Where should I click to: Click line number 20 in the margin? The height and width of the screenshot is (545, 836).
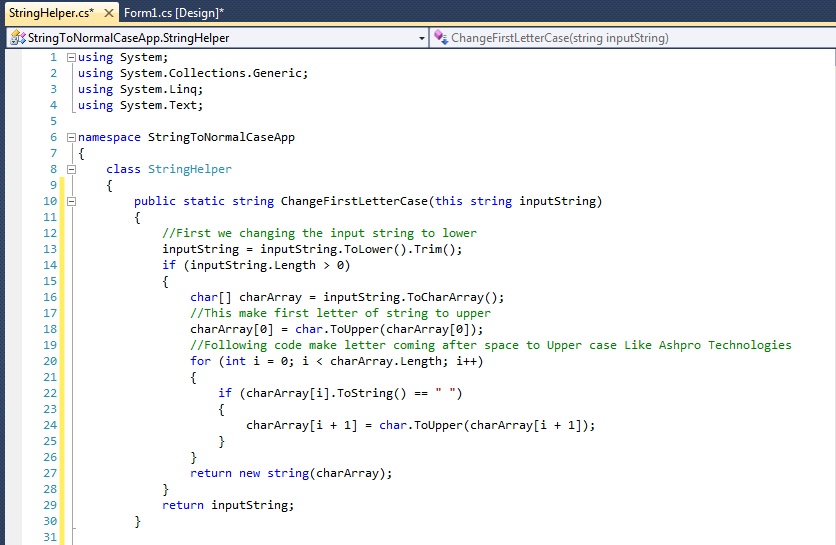point(50,361)
